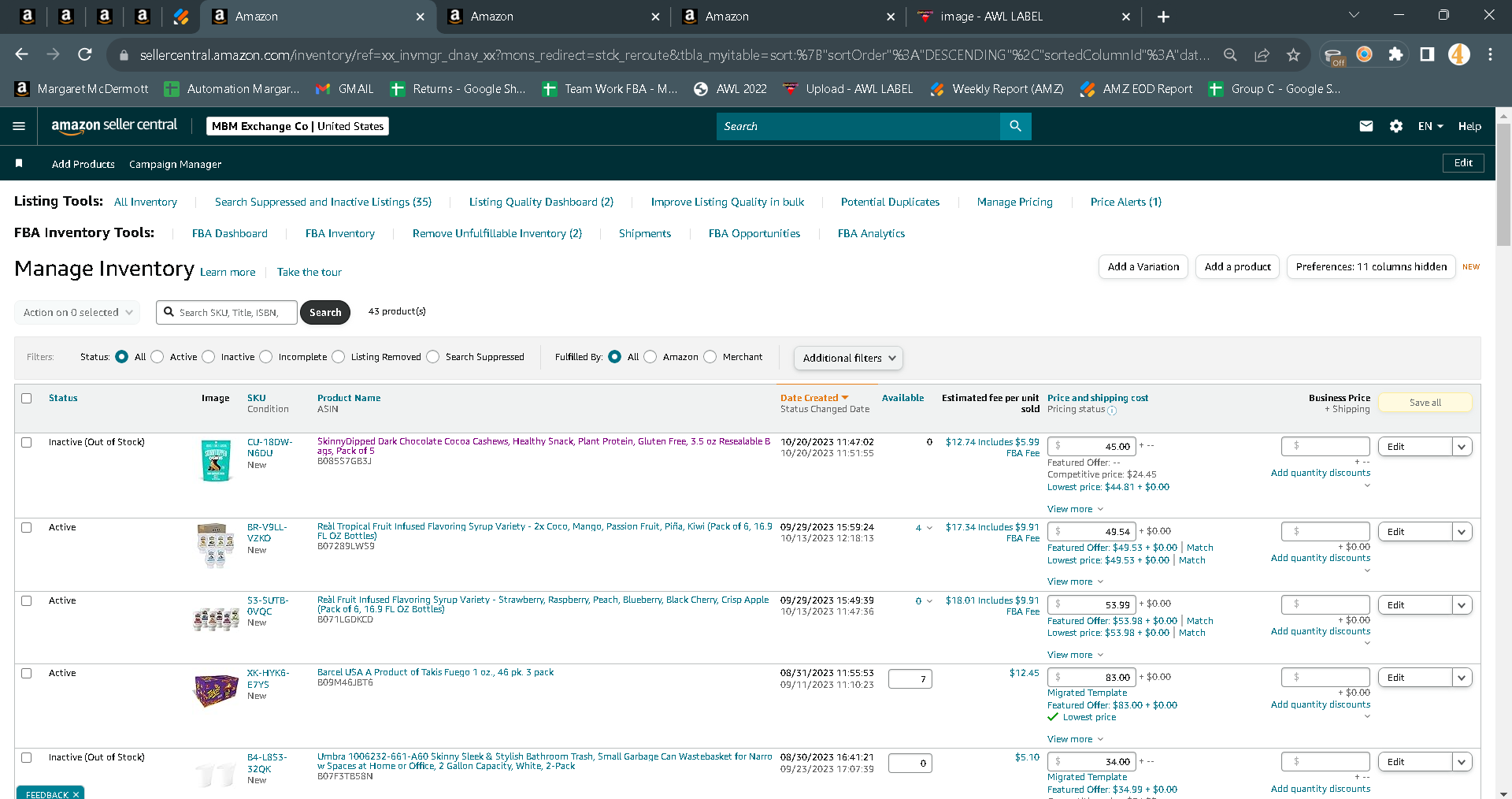
Task: Click the search magnifier button in header
Action: click(1015, 126)
